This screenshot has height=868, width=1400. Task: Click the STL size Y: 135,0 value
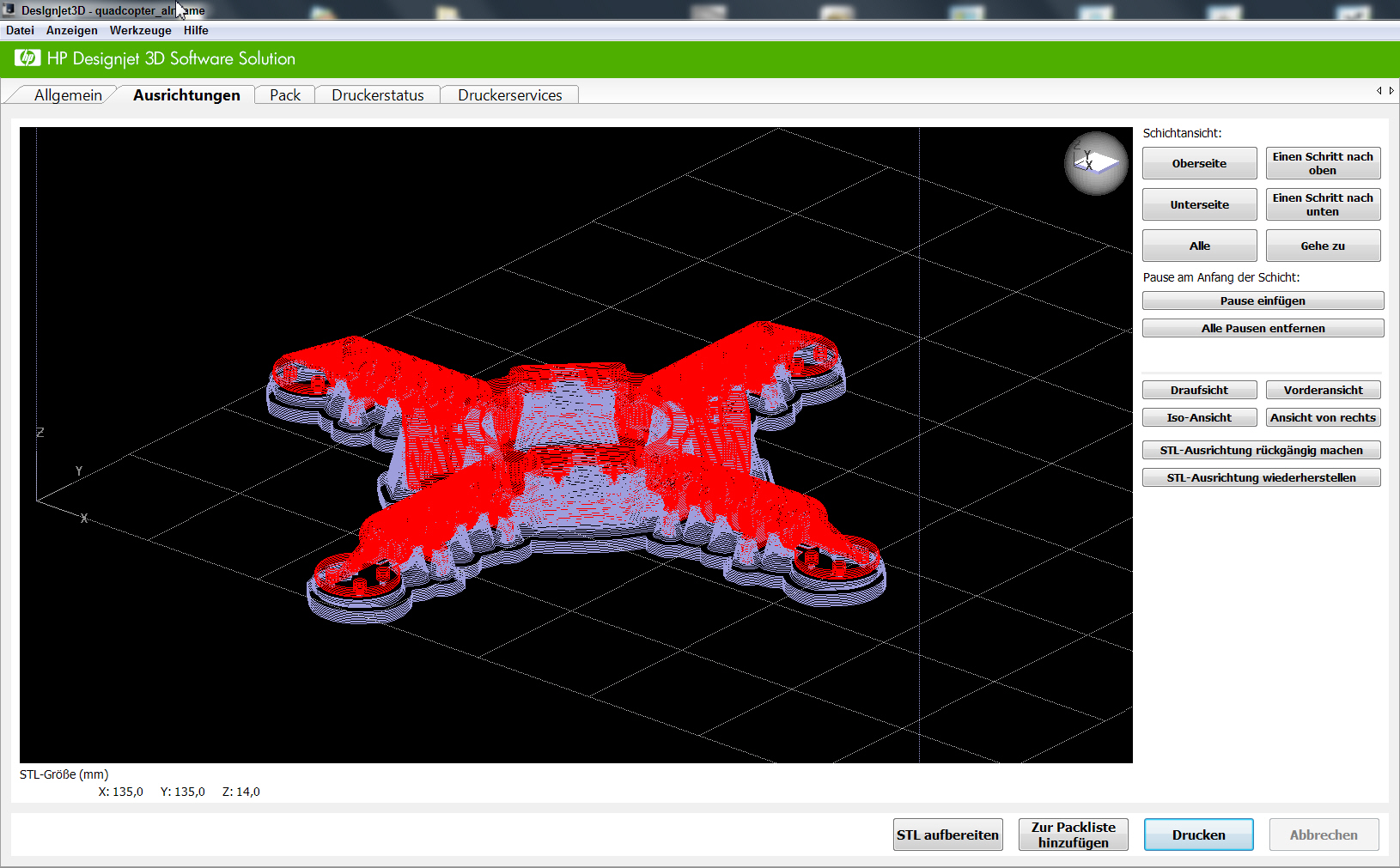coord(183,792)
